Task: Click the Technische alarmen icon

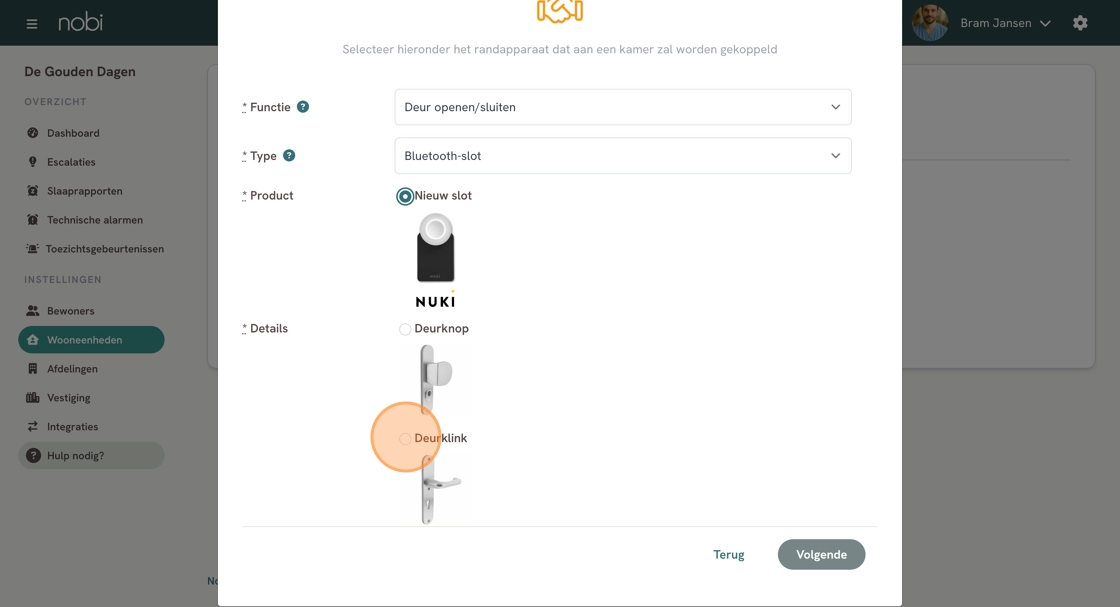Action: pos(33,220)
